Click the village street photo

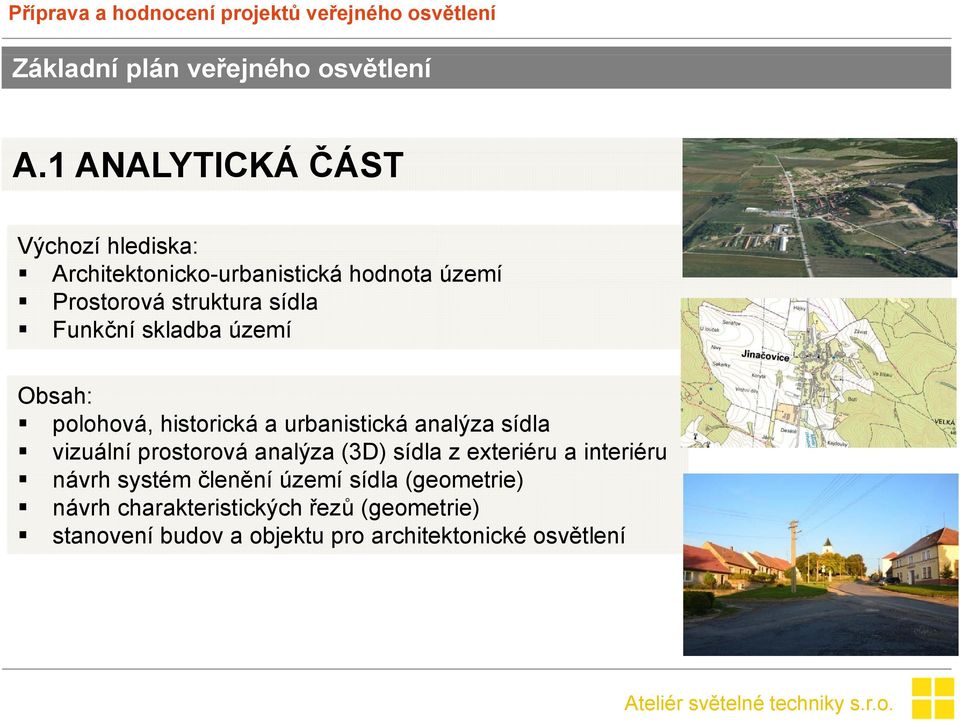(820, 564)
